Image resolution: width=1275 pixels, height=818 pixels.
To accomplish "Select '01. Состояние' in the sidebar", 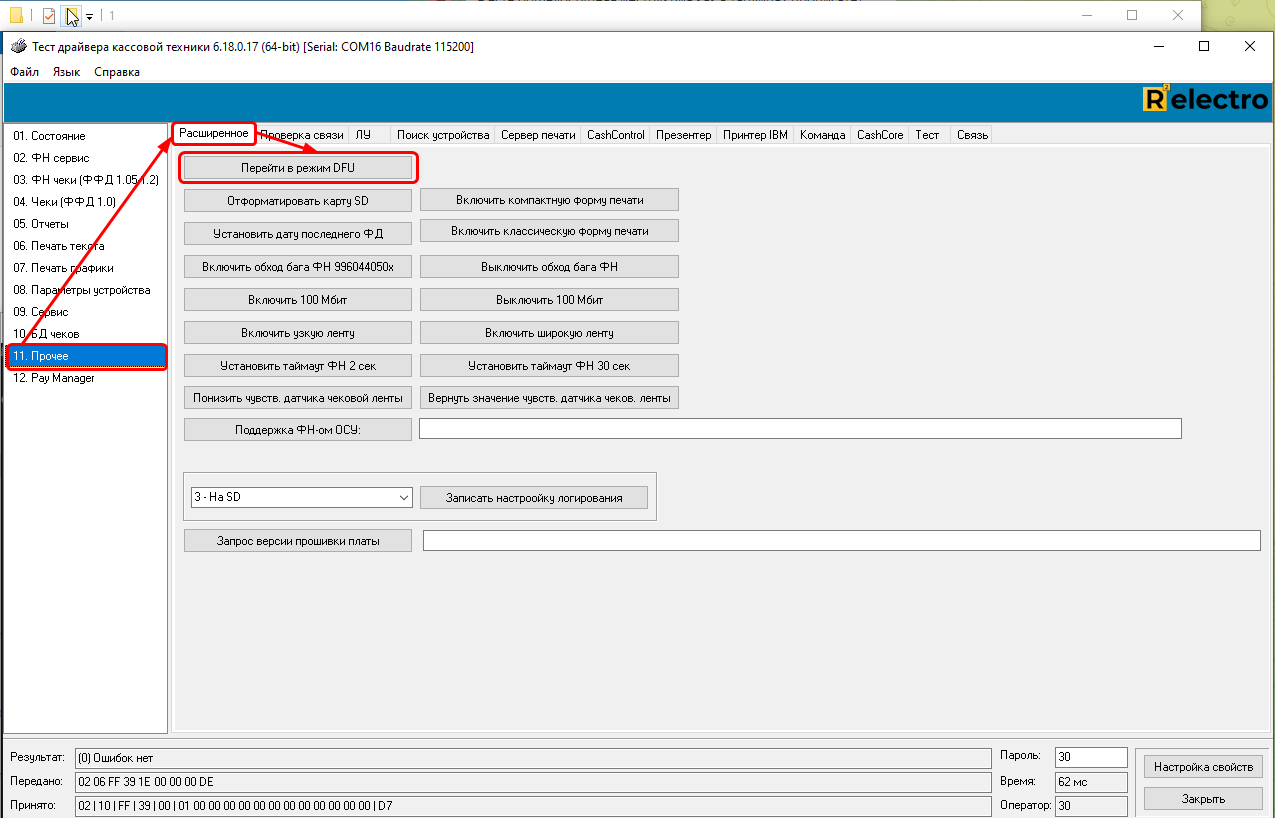I will pyautogui.click(x=49, y=136).
